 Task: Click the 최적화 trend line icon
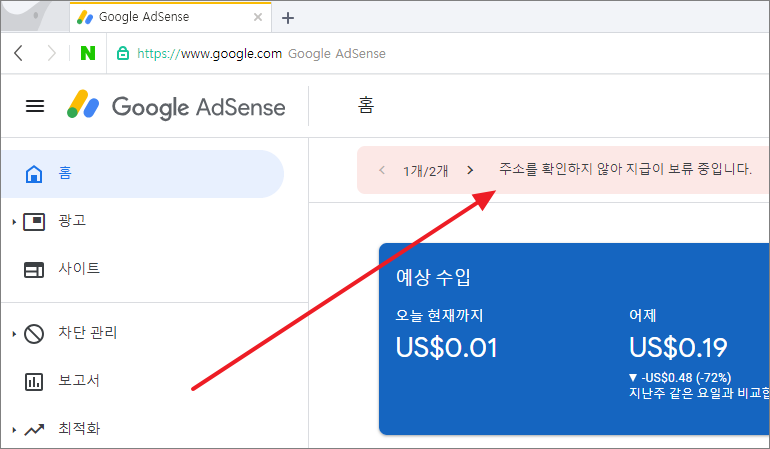(34, 430)
